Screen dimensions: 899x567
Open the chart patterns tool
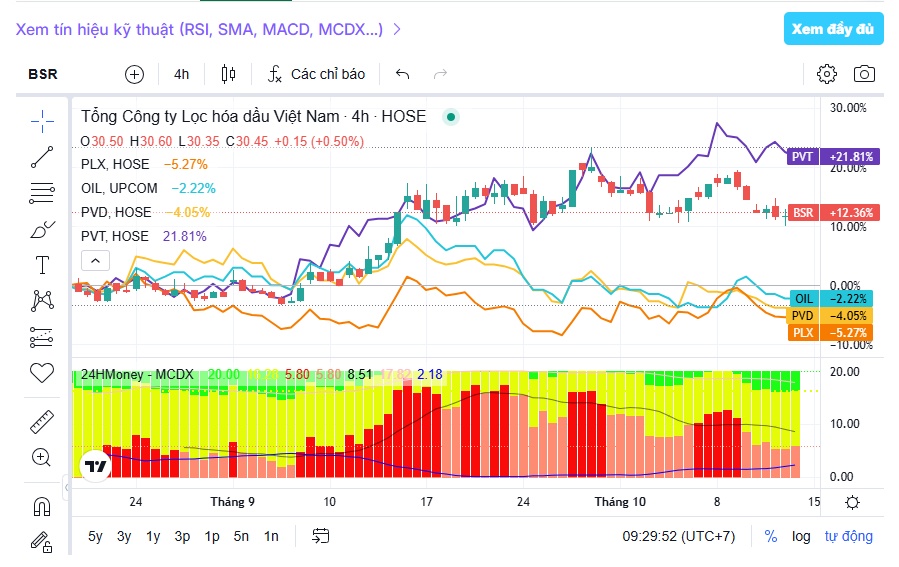pyautogui.click(x=42, y=300)
